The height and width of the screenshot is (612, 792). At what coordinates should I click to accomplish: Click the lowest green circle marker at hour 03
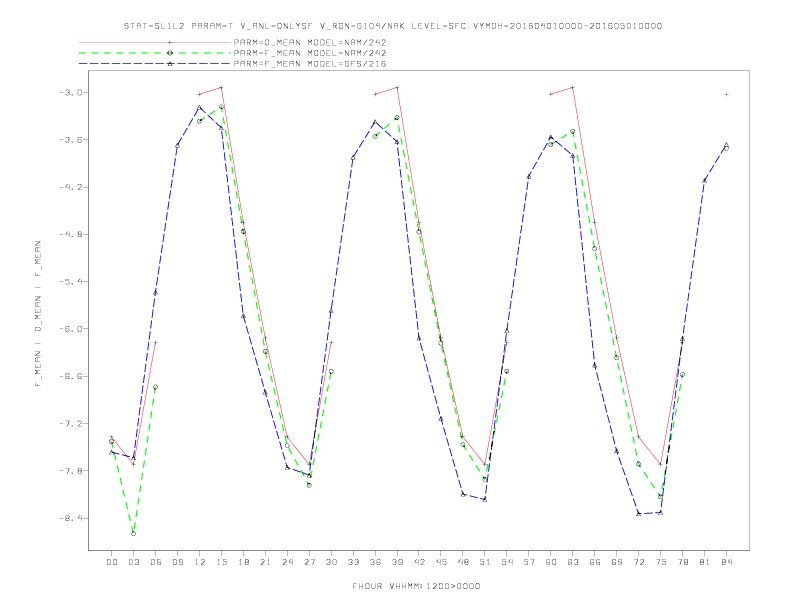[x=133, y=533]
